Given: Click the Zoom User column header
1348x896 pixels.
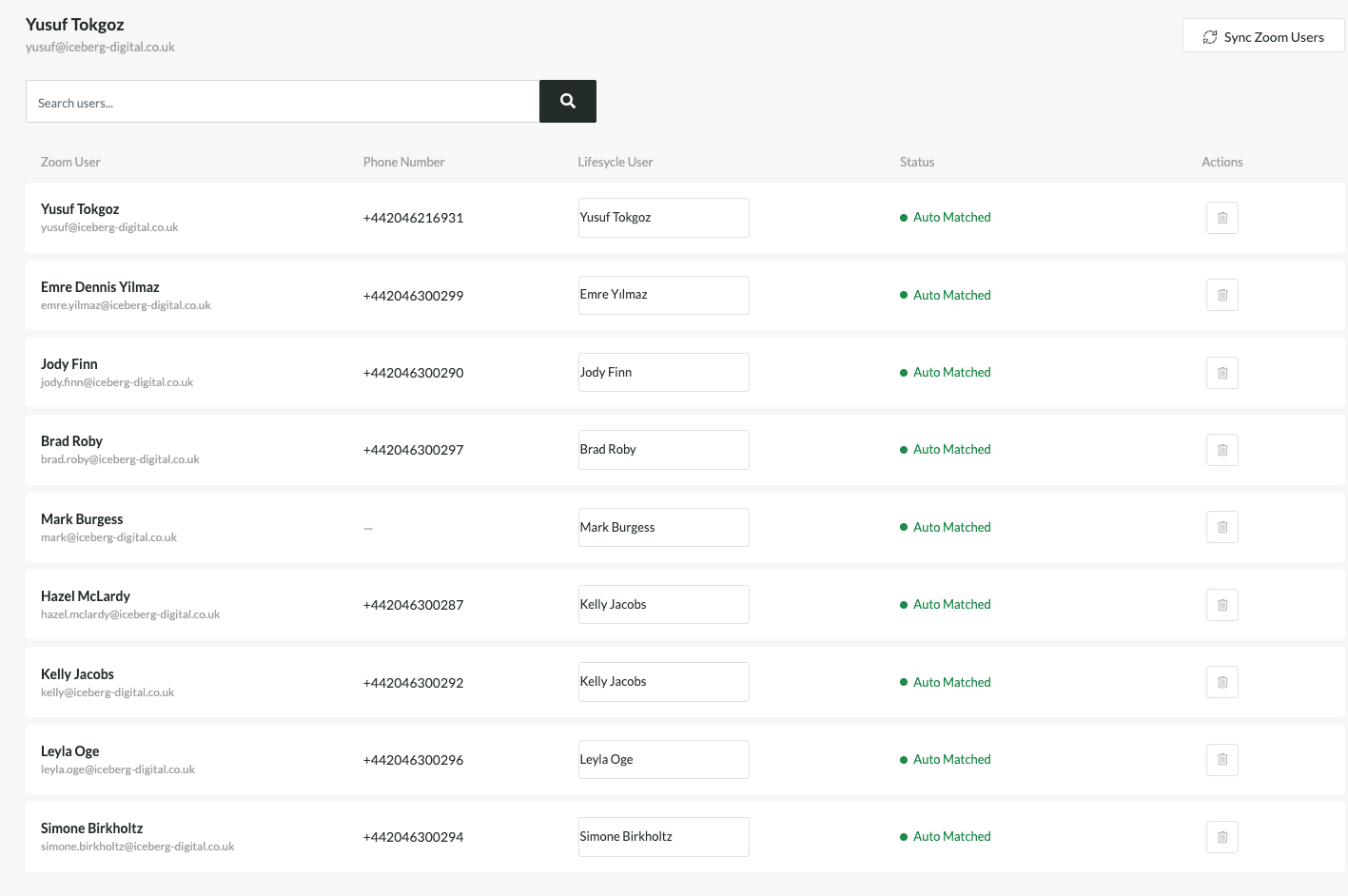Looking at the screenshot, I should click(x=70, y=162).
